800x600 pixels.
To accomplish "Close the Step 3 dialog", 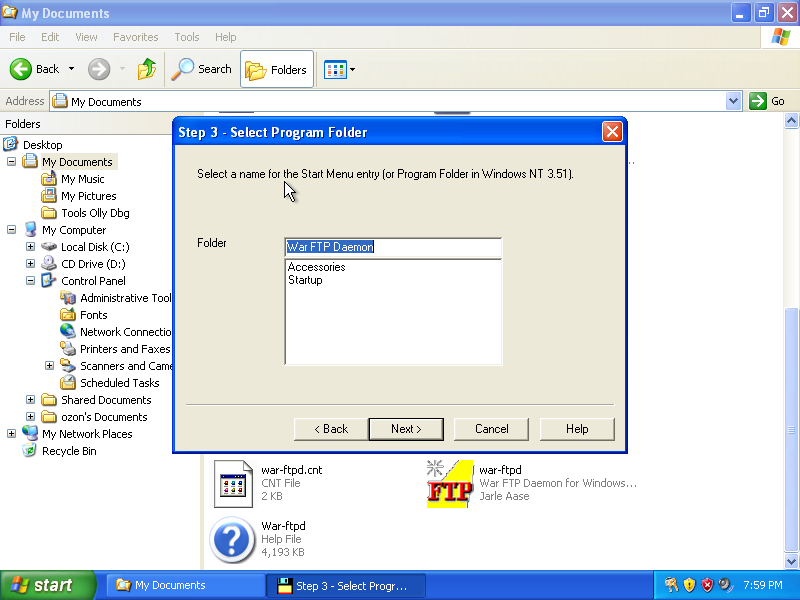I will coord(612,132).
